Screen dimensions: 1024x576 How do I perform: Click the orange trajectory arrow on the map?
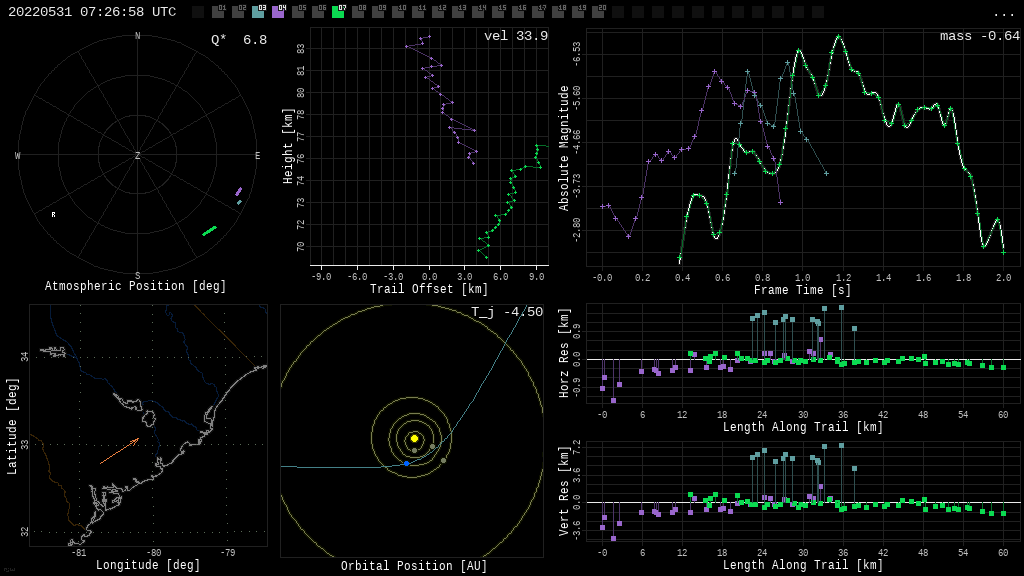pyautogui.click(x=119, y=451)
